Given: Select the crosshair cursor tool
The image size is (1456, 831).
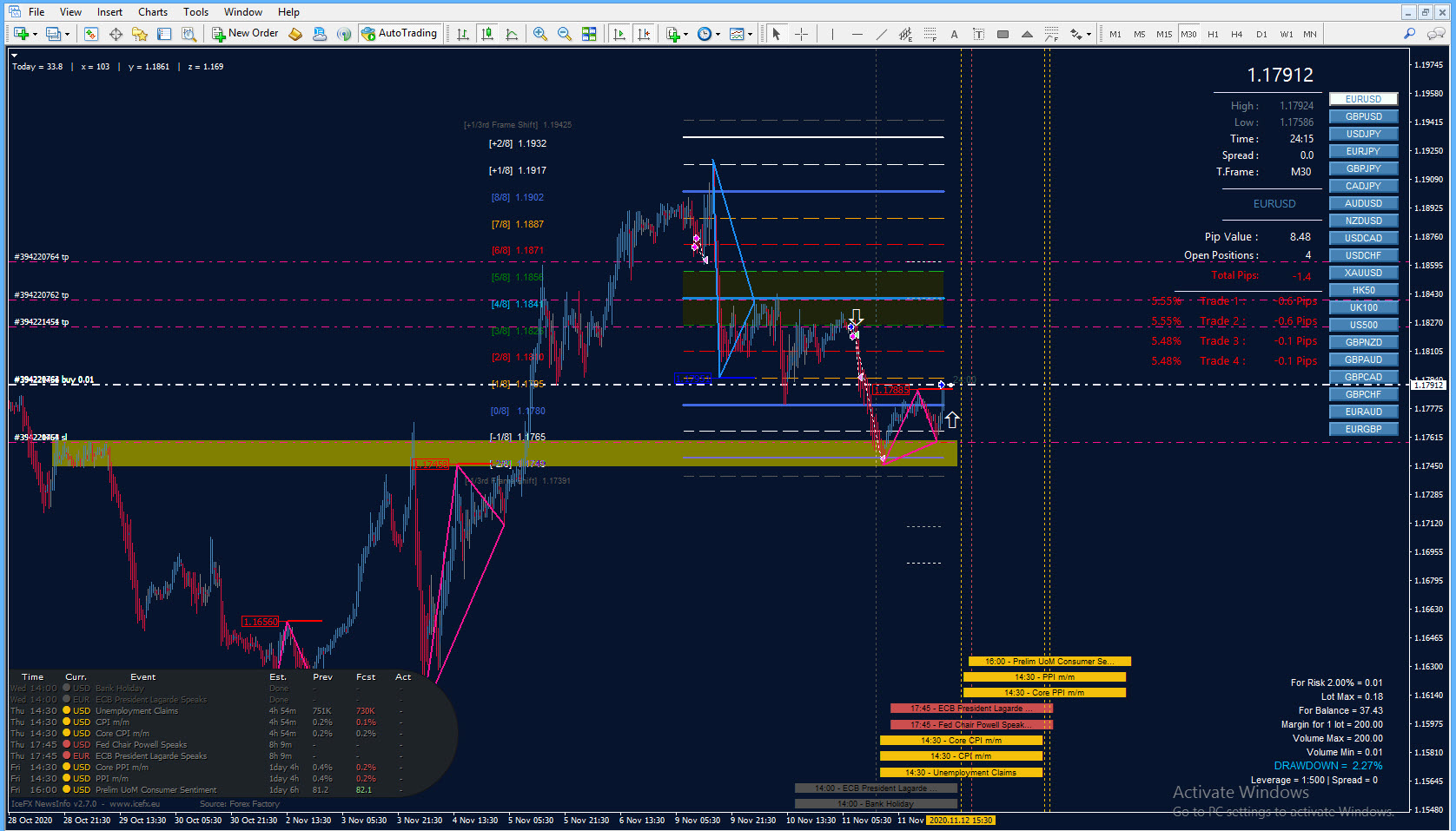Looking at the screenshot, I should tap(801, 34).
